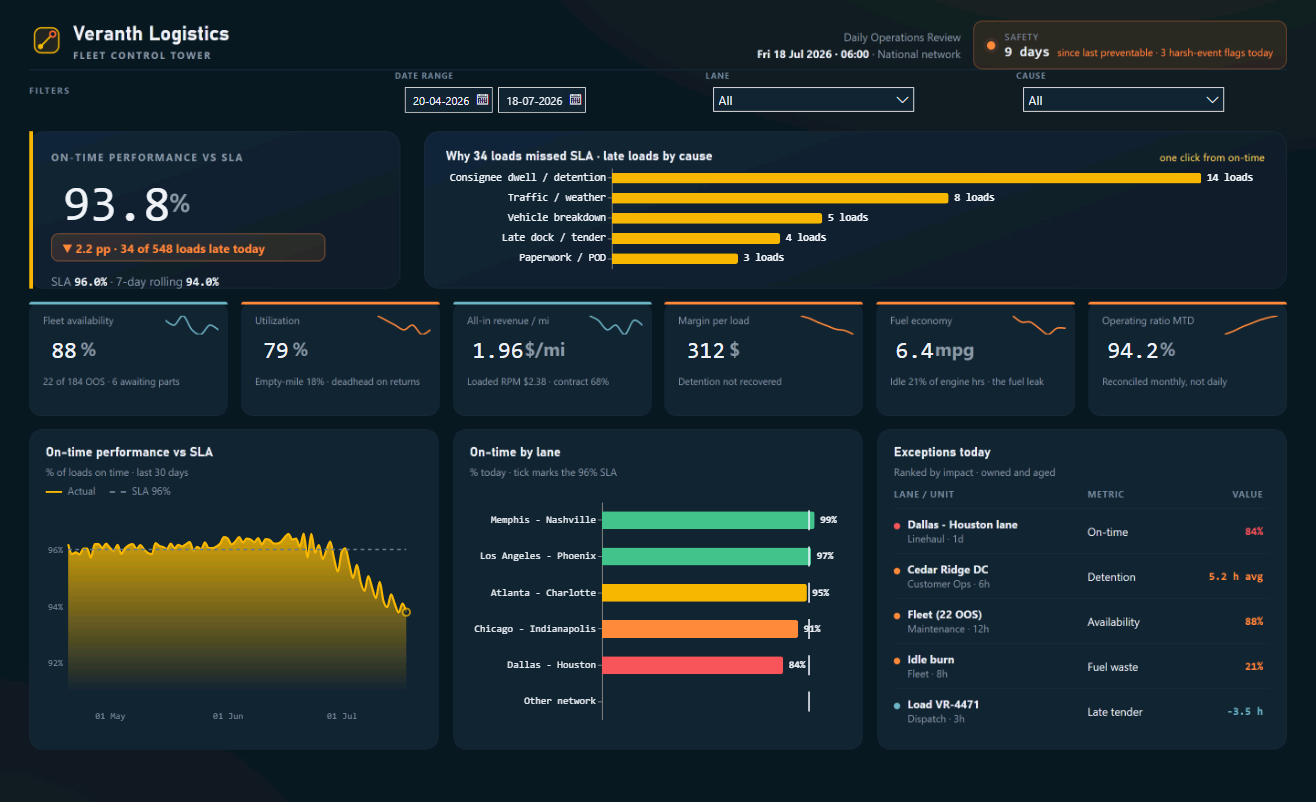Click orange dot beside Fleet (22 OOS)
This screenshot has width=1316, height=802.
(x=898, y=615)
